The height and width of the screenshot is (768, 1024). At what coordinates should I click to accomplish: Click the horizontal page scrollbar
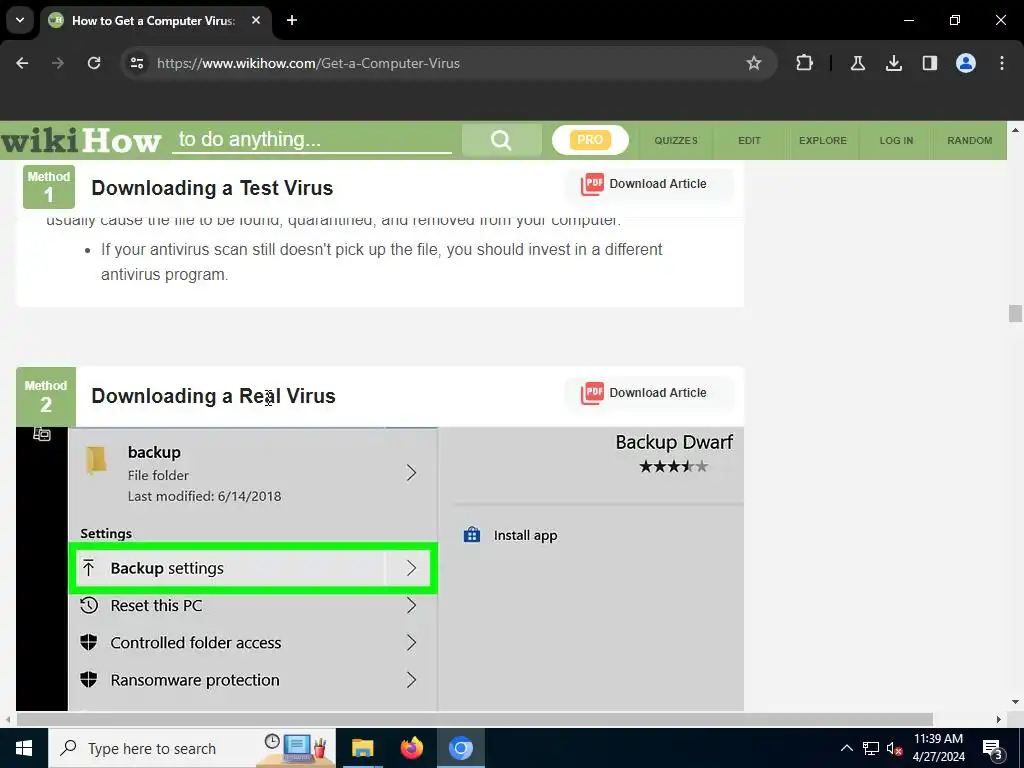coord(475,719)
